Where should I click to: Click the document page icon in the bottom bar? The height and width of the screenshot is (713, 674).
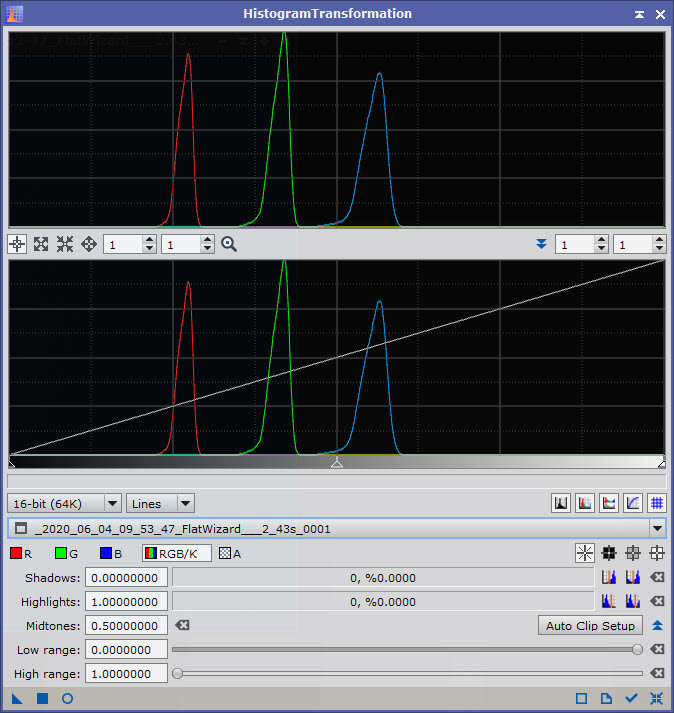tap(606, 698)
